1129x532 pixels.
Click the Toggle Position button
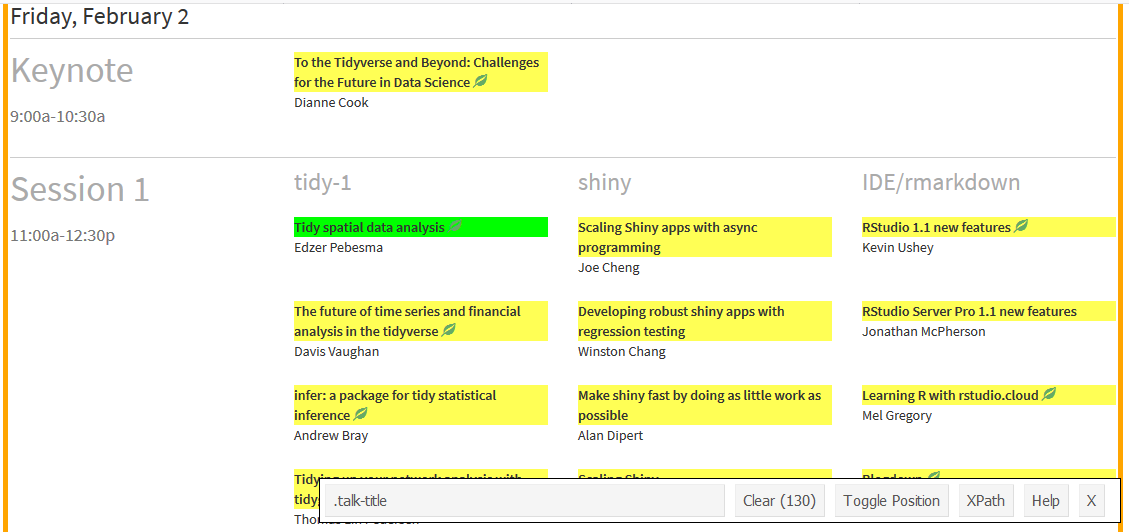[891, 501]
